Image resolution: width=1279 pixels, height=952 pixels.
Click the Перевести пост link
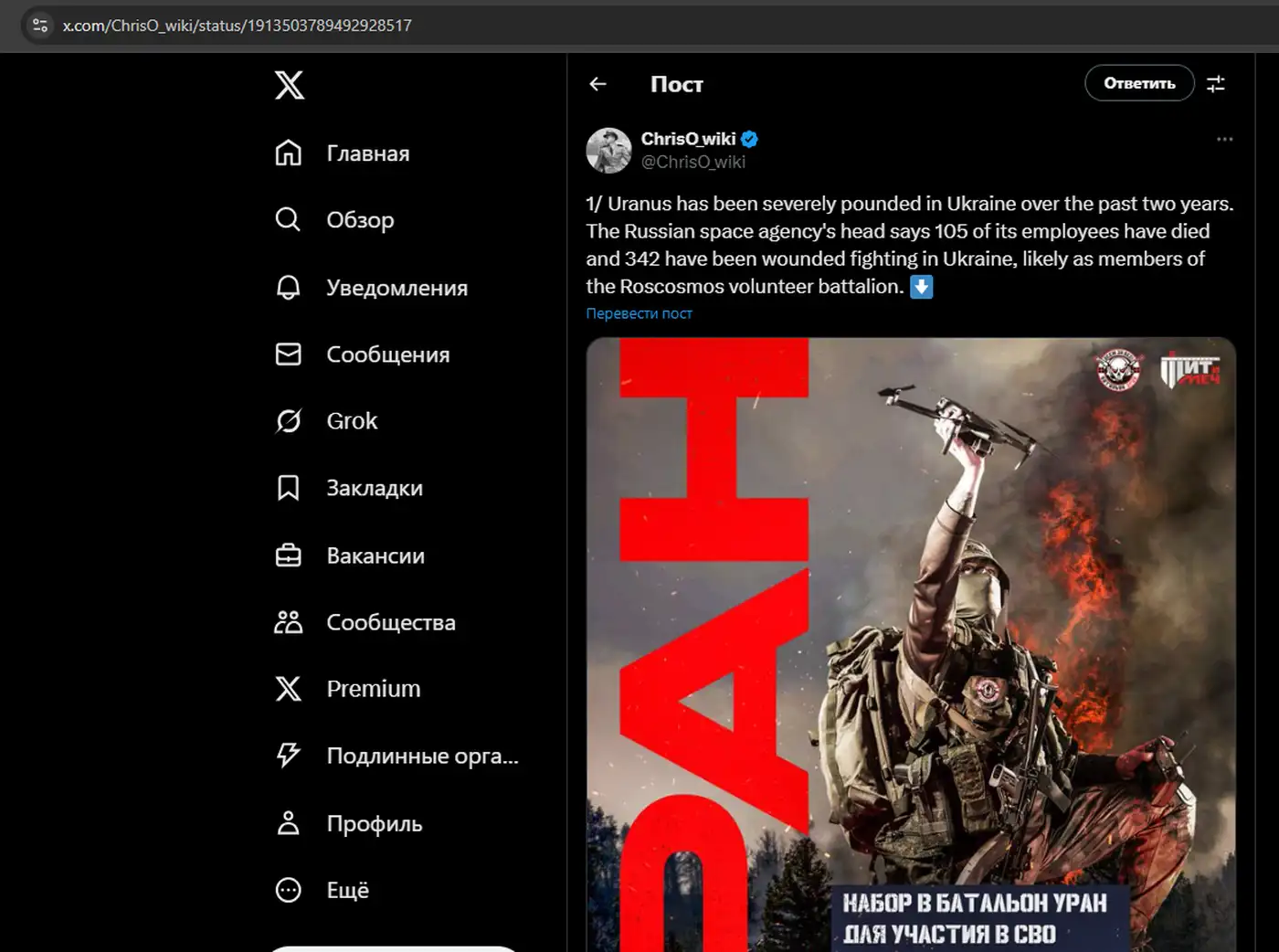(639, 313)
